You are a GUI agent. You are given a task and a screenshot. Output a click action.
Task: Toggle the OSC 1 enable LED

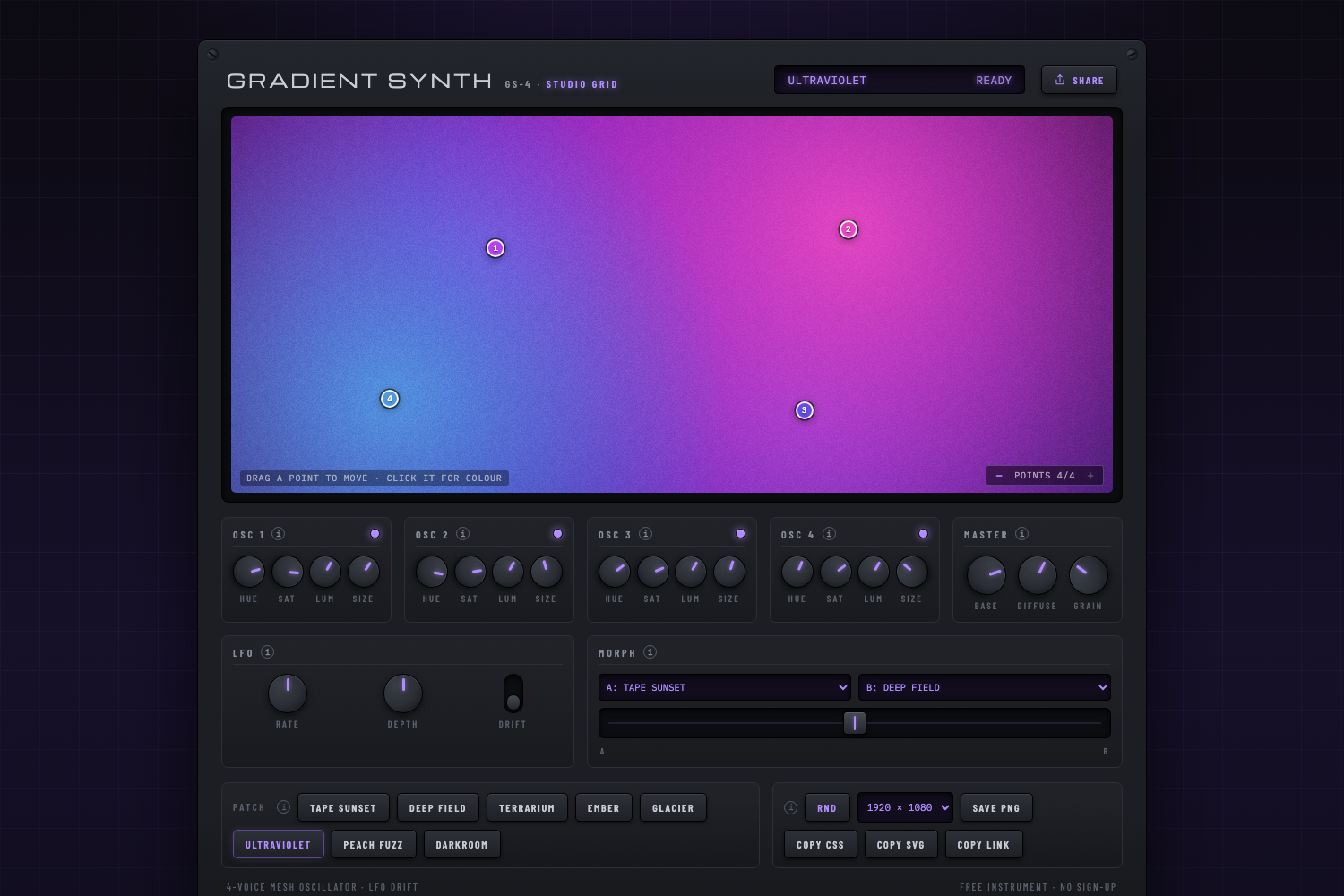click(375, 534)
